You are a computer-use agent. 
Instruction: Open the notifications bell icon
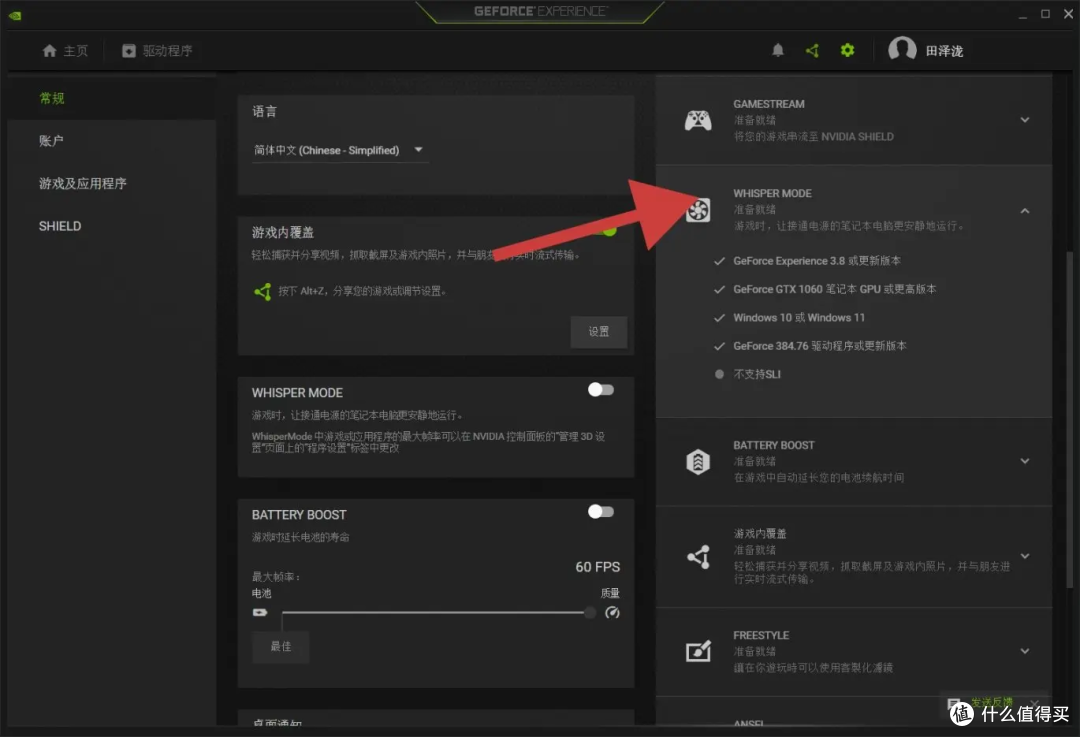778,50
